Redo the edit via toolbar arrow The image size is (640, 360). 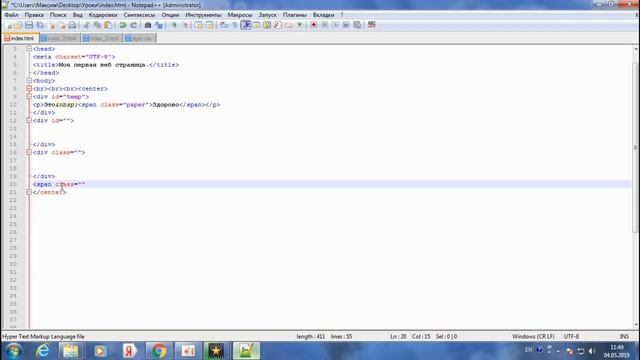pos(133,25)
